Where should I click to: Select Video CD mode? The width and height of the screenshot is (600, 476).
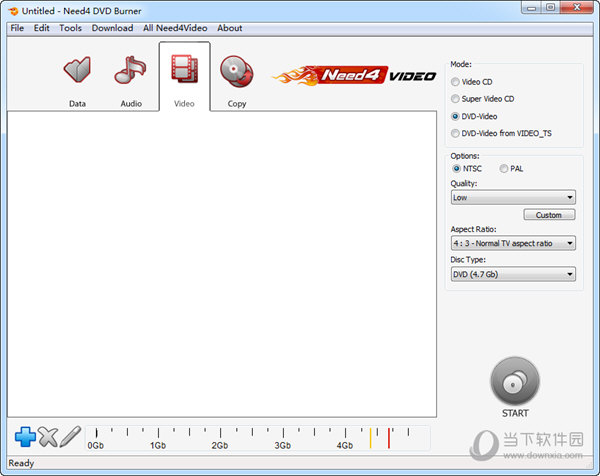coord(455,82)
